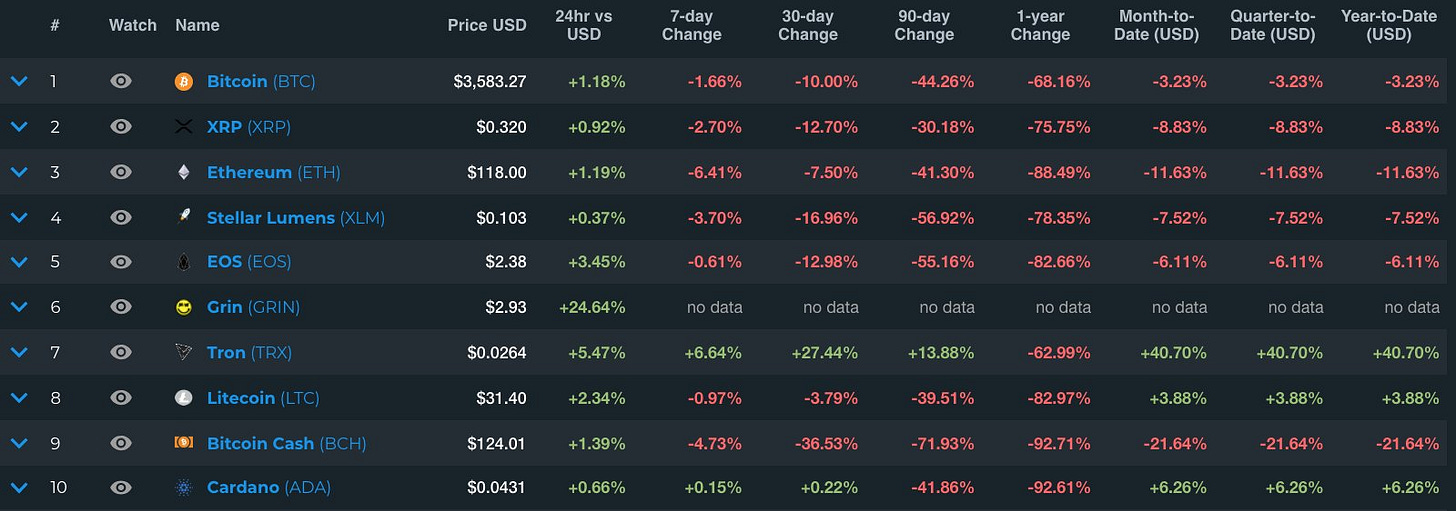Expand the Grin row details arrow

pyautogui.click(x=18, y=307)
